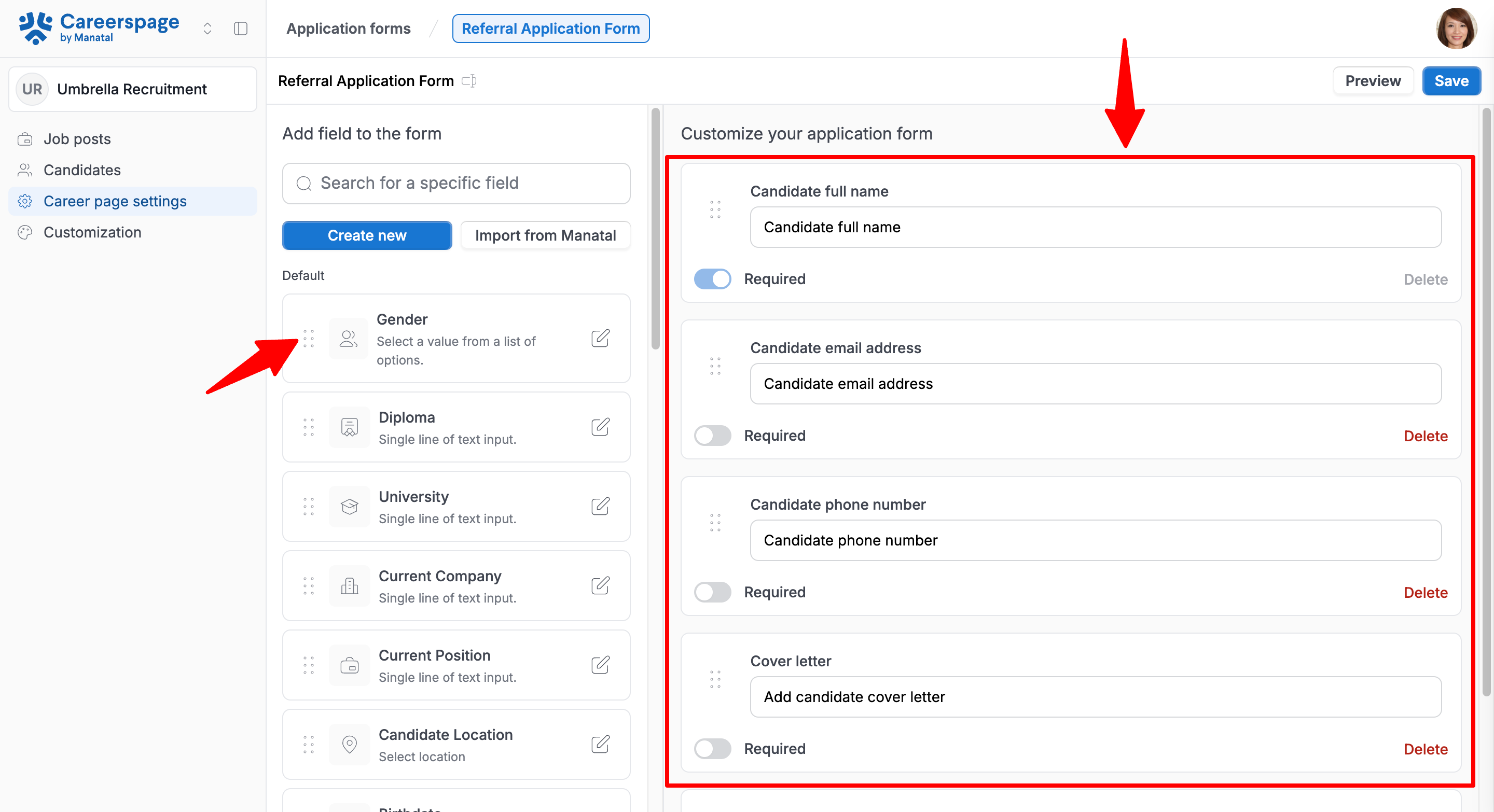1494x812 pixels.
Task: Edit the Current Company field
Action: point(600,586)
